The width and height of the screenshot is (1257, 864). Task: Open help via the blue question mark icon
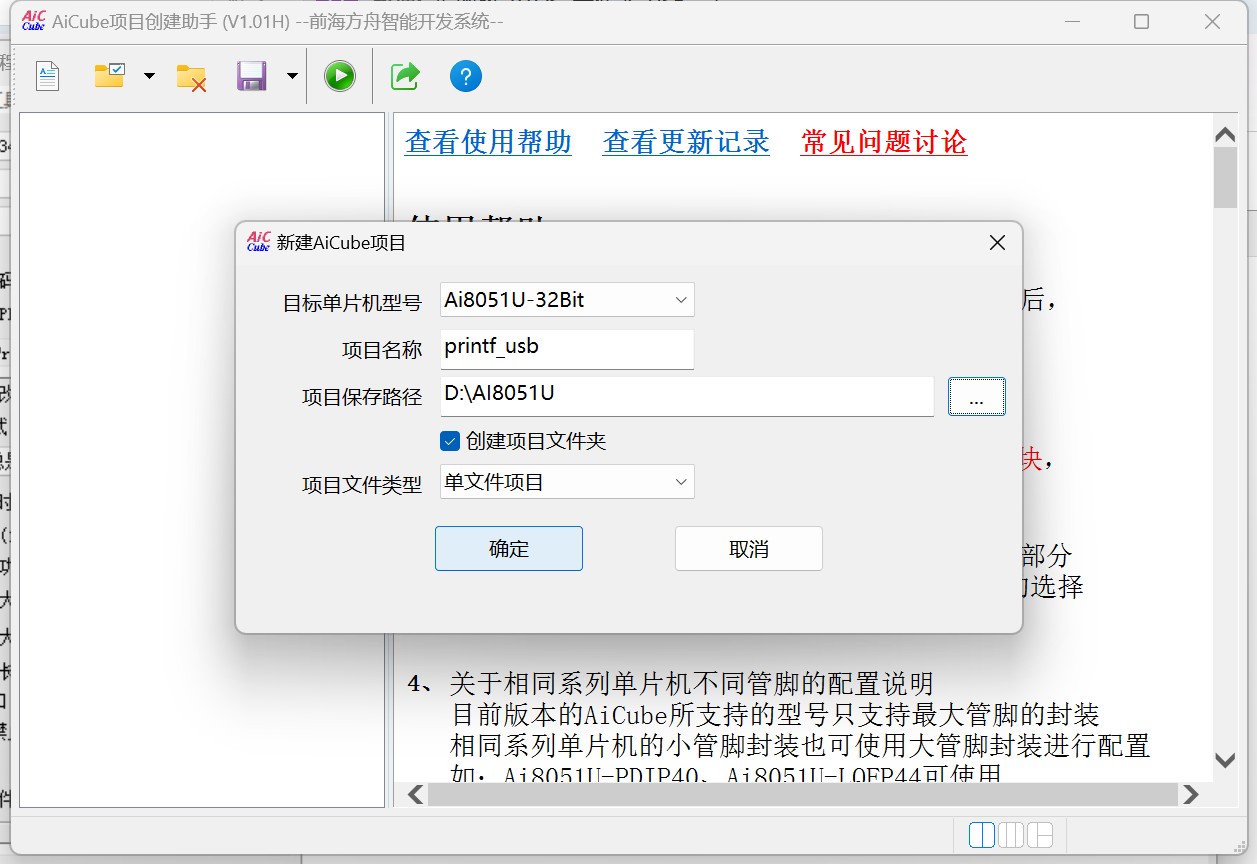[x=466, y=75]
